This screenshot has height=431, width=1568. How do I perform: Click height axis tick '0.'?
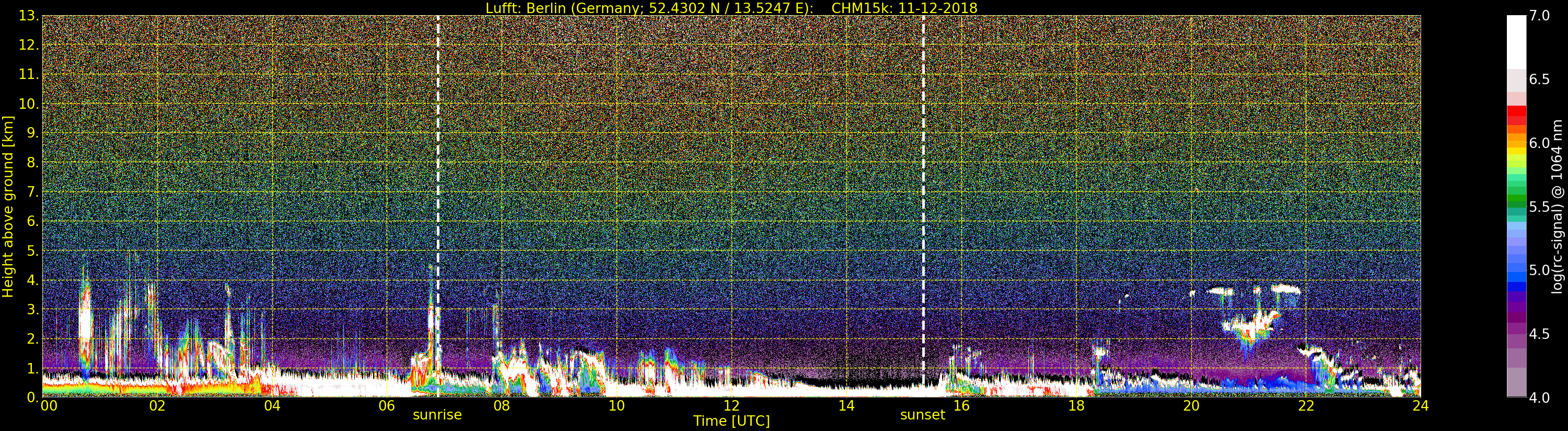(x=32, y=397)
